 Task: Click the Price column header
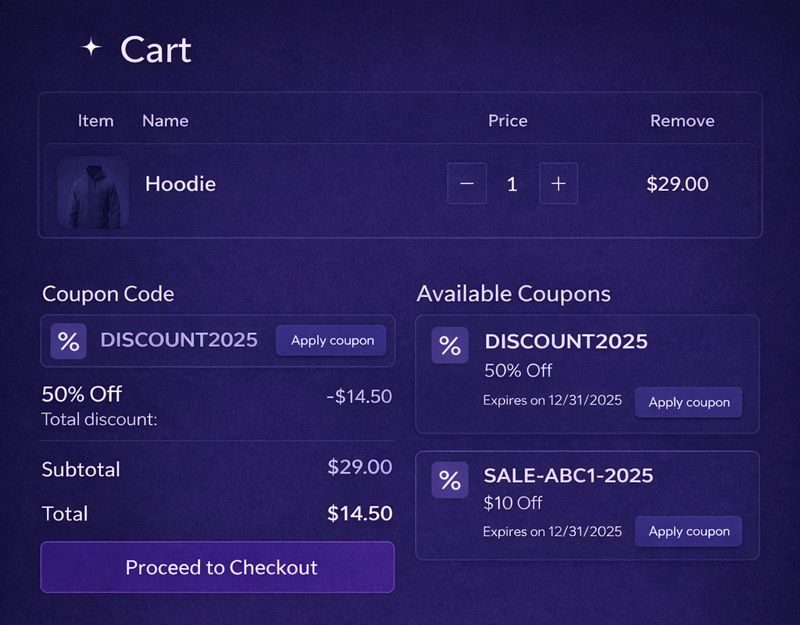(507, 121)
